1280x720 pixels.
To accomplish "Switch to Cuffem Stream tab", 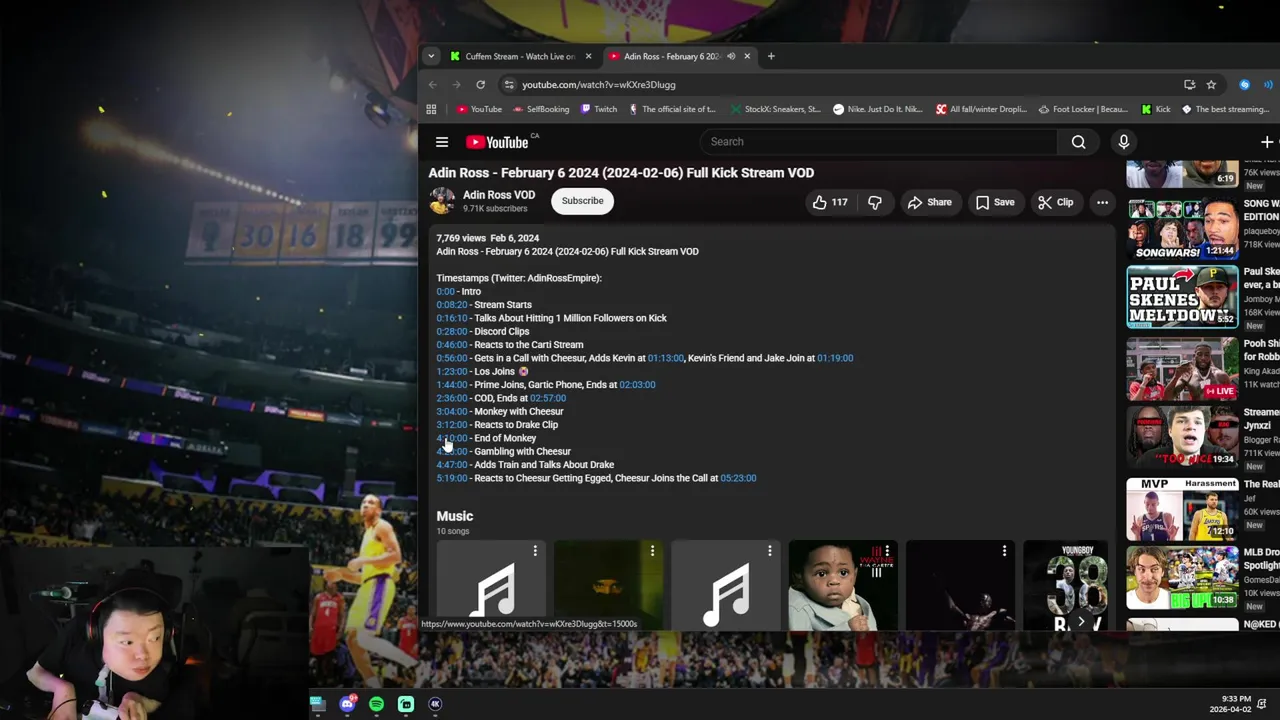I will 520,56.
